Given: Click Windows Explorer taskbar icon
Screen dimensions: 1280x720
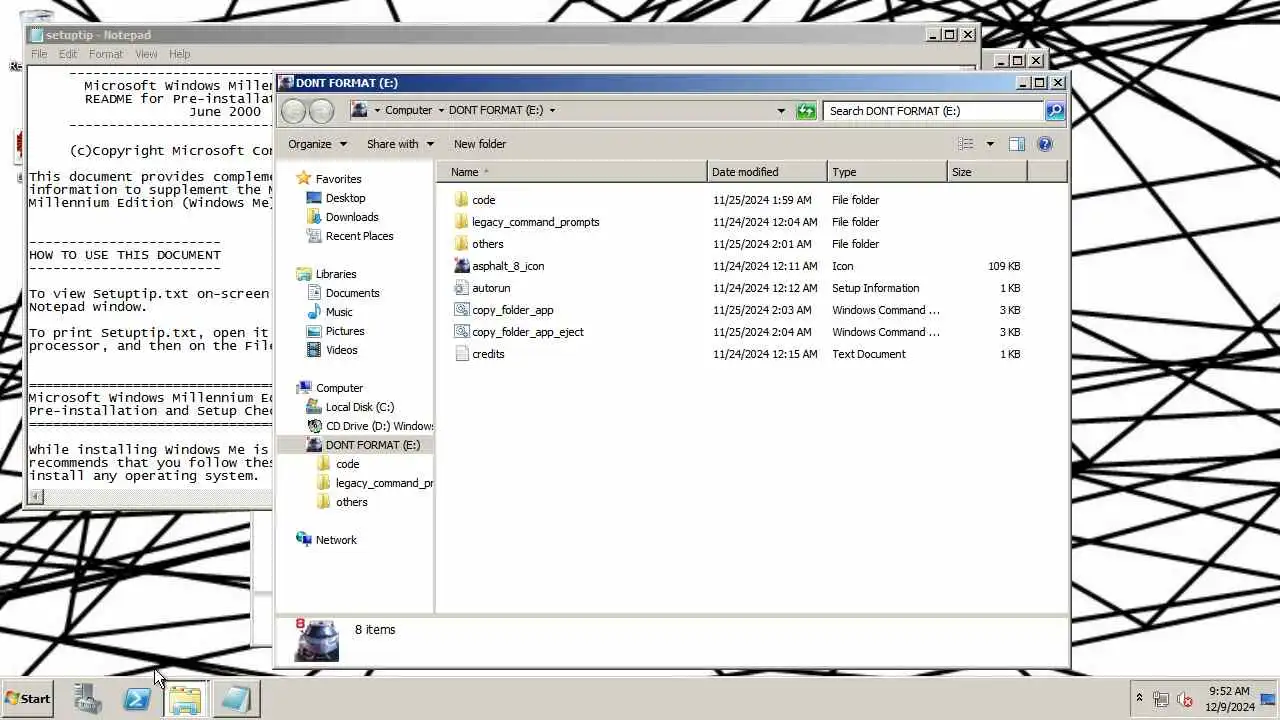Looking at the screenshot, I should coord(185,699).
